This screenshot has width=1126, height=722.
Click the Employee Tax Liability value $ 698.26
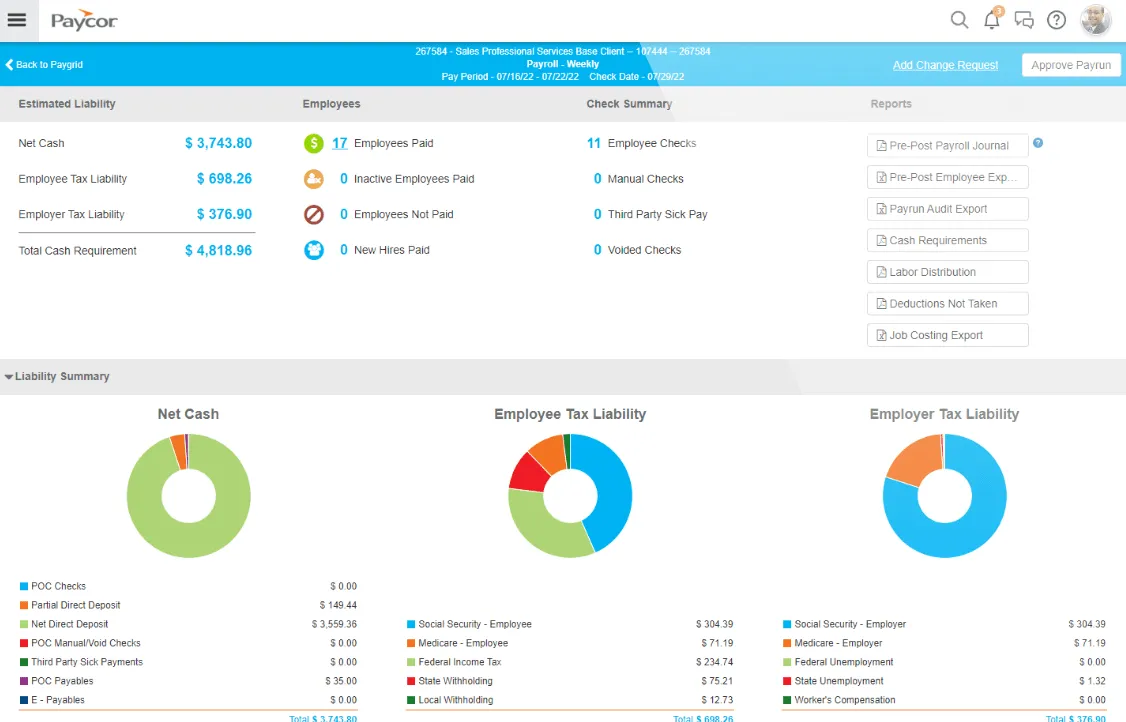[x=224, y=178]
